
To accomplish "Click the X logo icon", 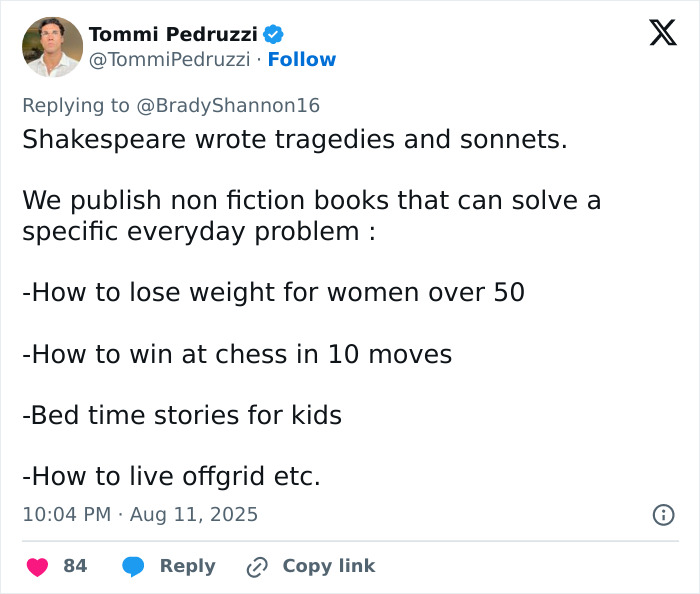I will click(x=662, y=33).
